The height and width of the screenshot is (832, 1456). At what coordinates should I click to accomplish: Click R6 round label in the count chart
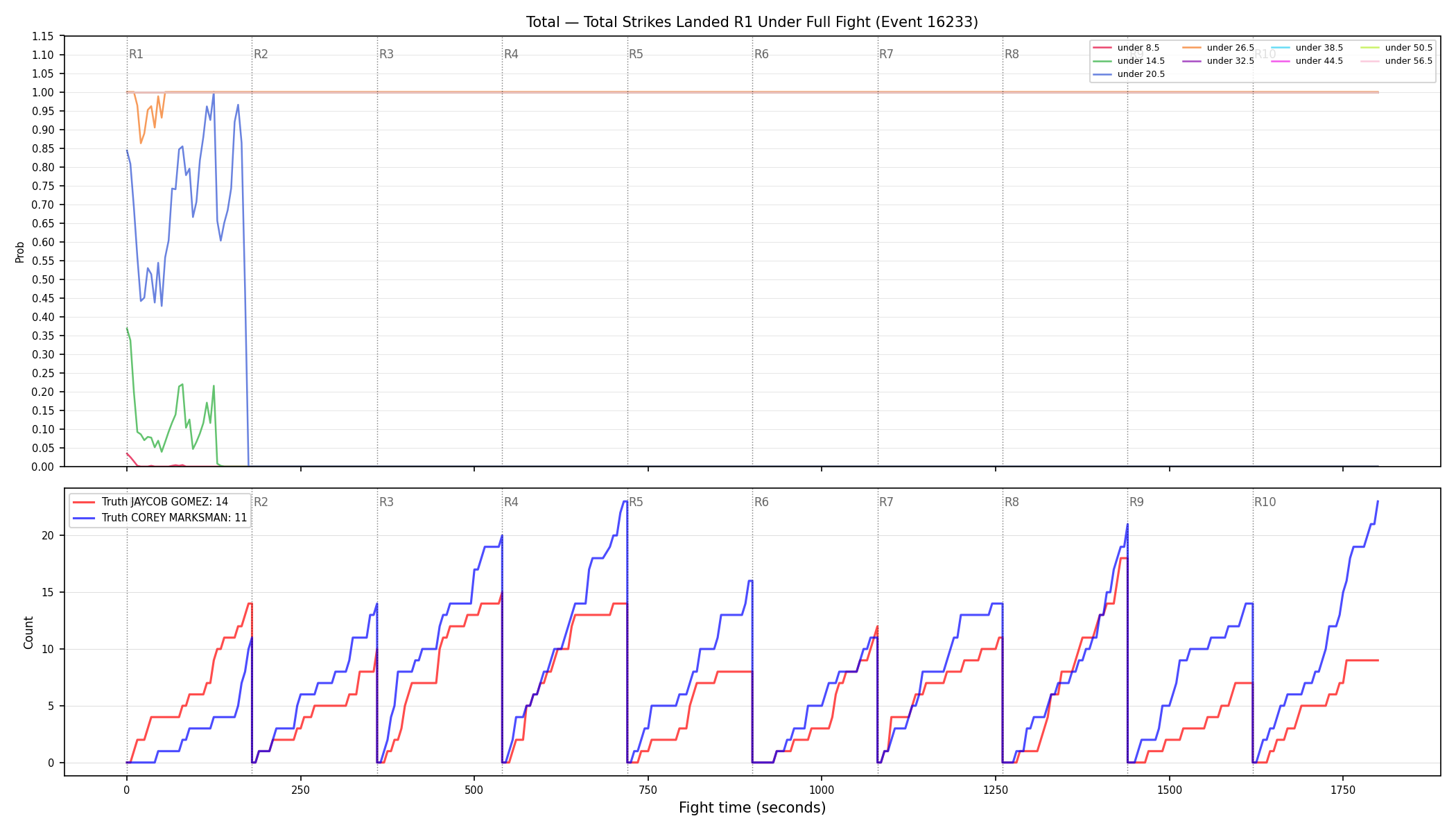tap(761, 502)
